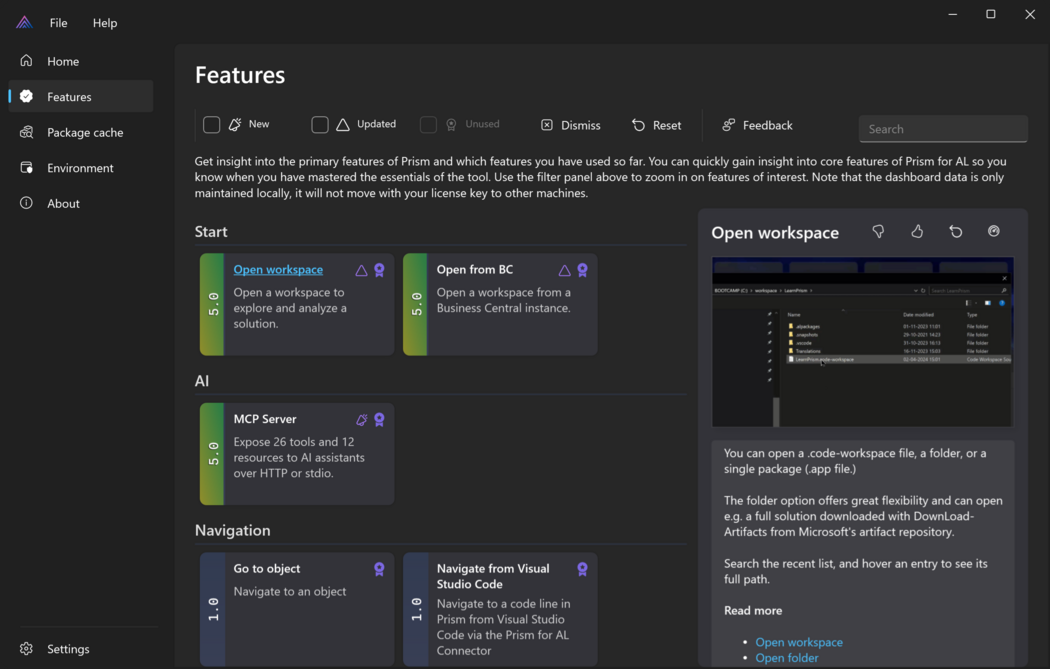Click award ribbon icon on Open workspace card
This screenshot has height=669, width=1050.
(x=379, y=270)
